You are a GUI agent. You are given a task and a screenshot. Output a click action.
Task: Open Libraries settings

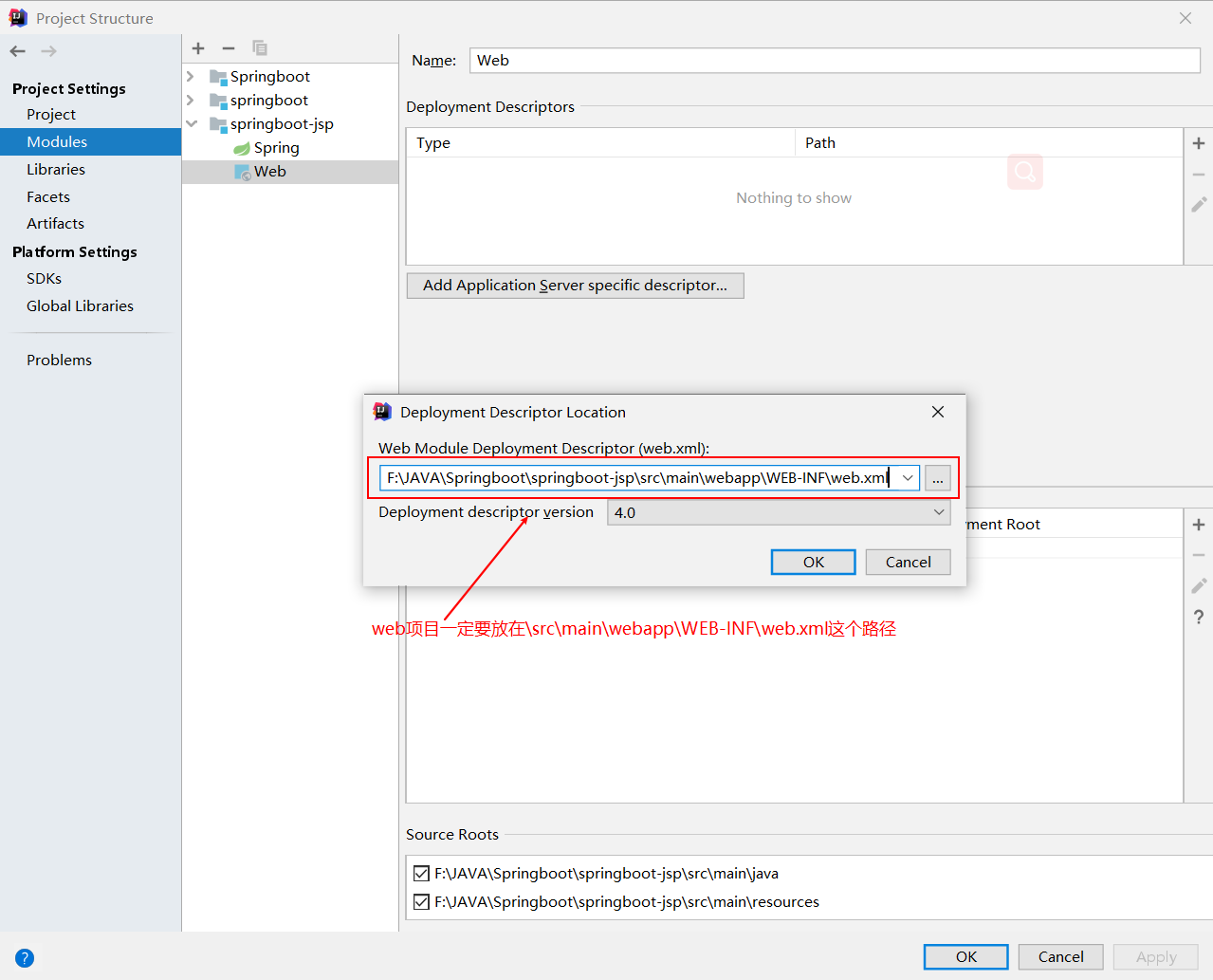[56, 170]
